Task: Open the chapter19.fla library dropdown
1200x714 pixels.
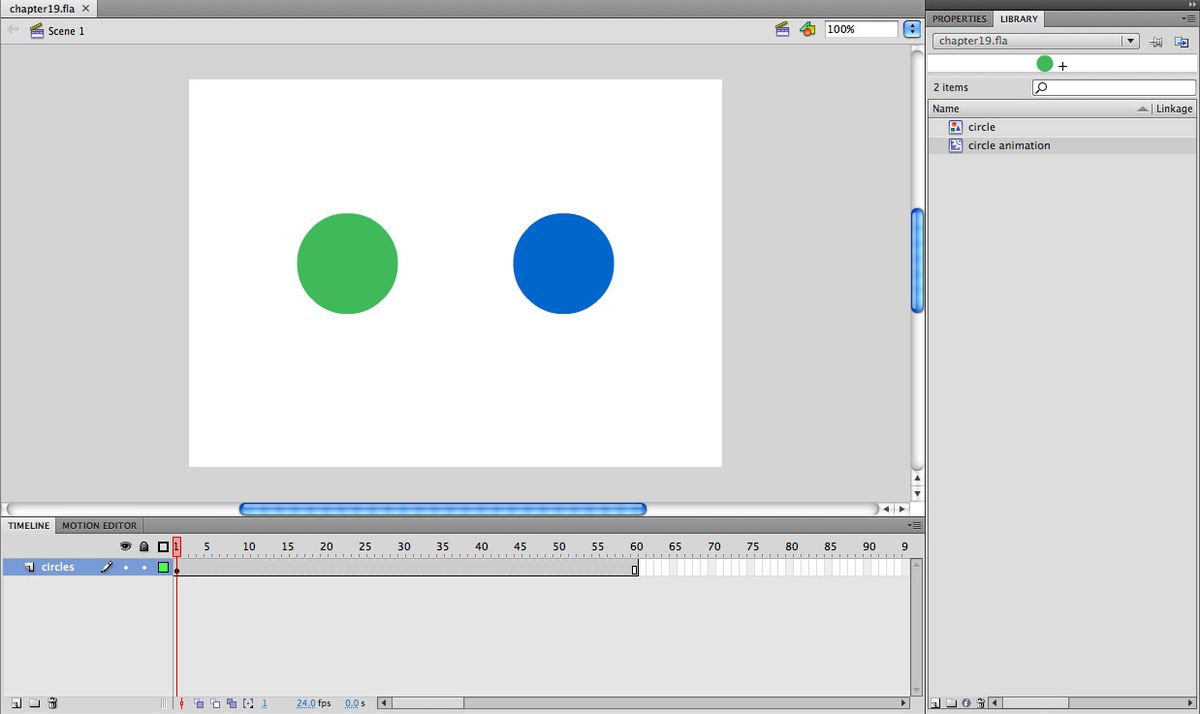Action: click(x=1129, y=41)
